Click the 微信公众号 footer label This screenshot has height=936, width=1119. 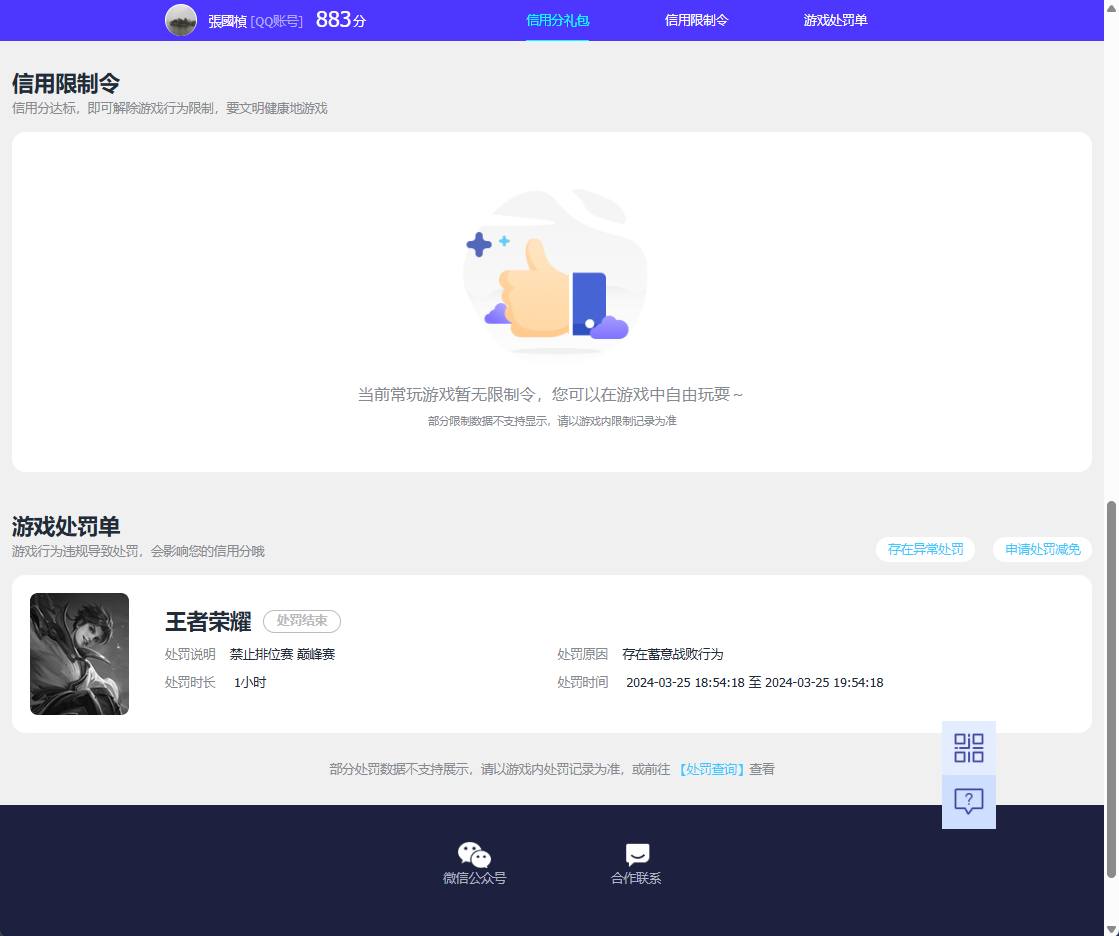pyautogui.click(x=475, y=878)
